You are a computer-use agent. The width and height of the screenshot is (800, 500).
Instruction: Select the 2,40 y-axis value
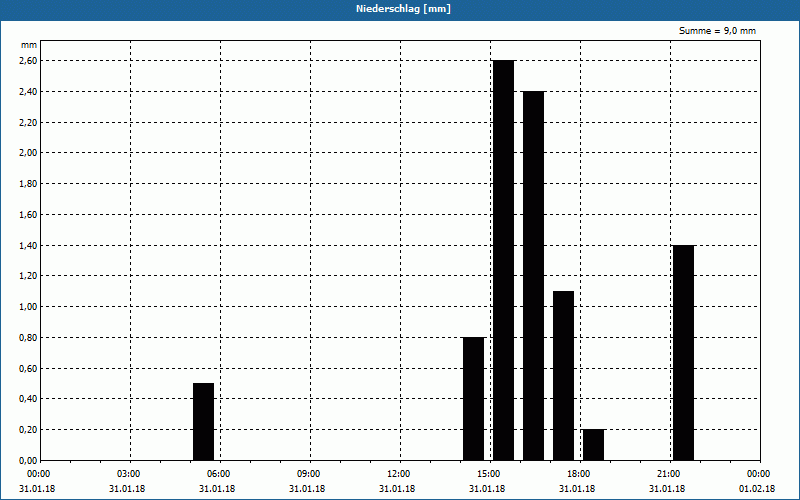pos(28,92)
